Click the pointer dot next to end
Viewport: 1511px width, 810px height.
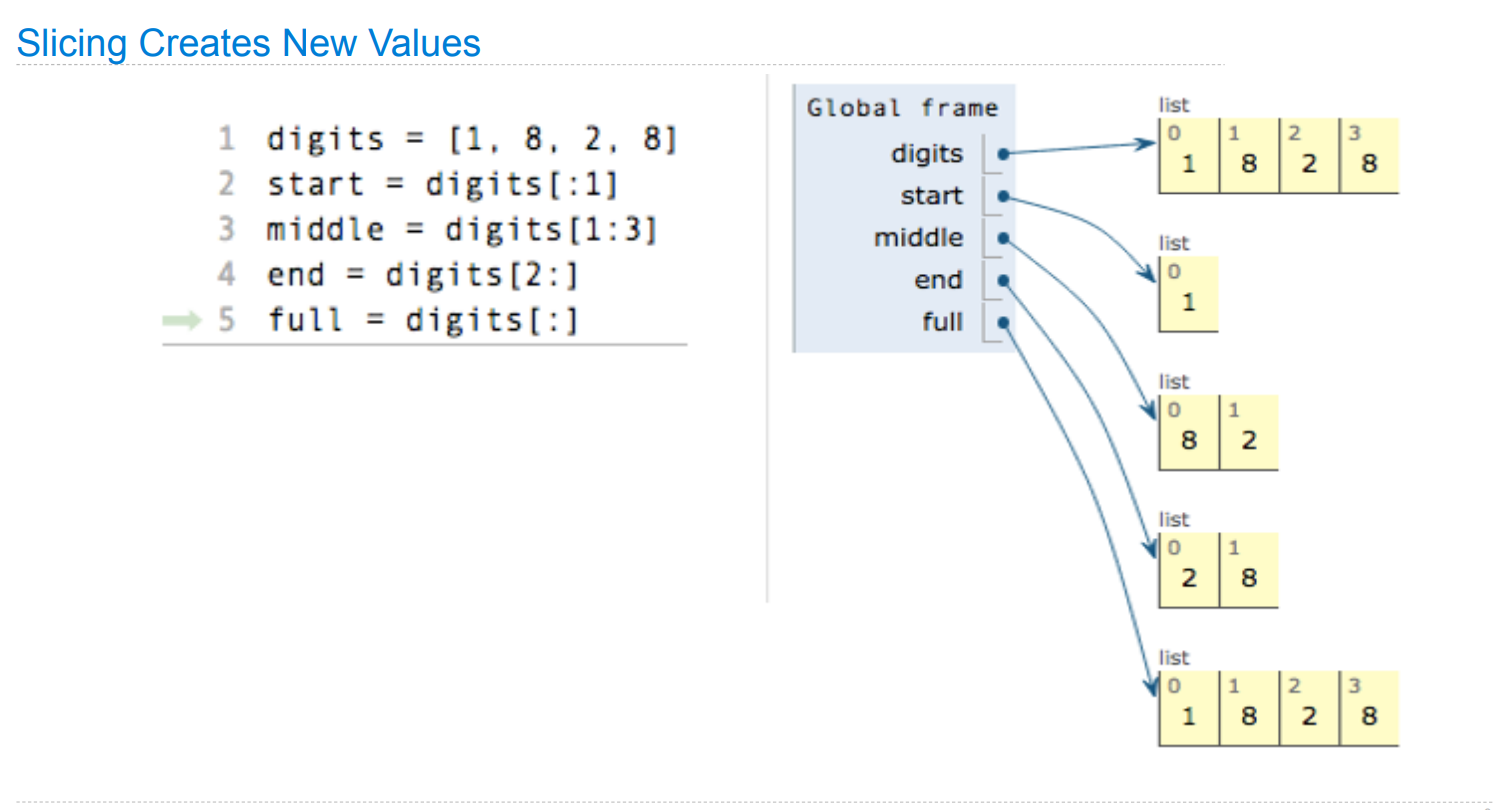[x=1002, y=281]
